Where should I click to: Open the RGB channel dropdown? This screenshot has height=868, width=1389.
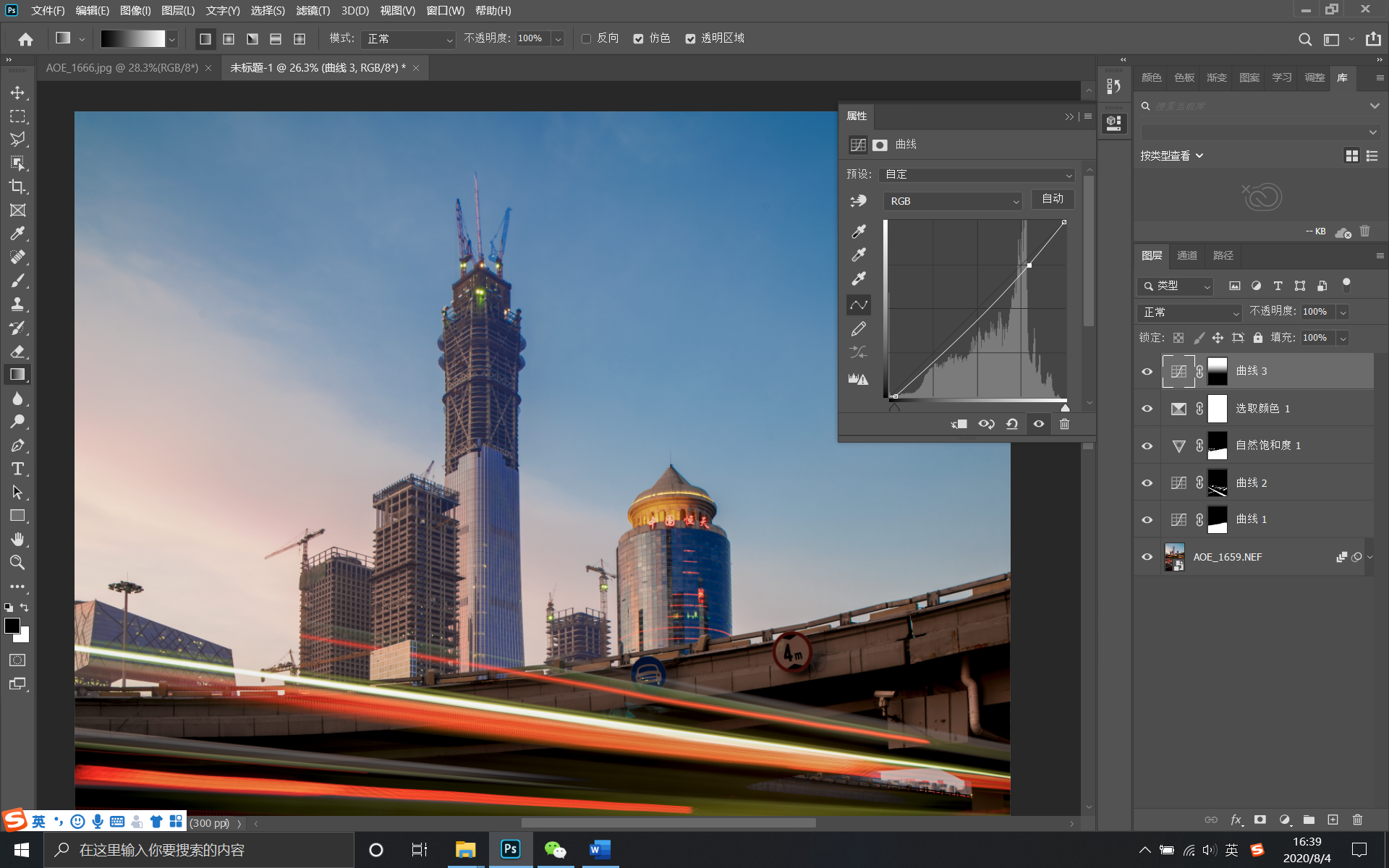[953, 201]
